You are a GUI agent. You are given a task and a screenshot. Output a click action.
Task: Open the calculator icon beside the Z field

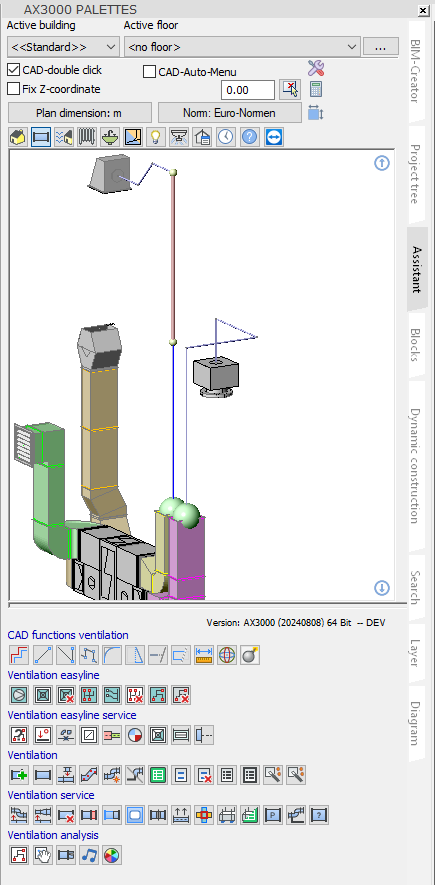(x=316, y=90)
